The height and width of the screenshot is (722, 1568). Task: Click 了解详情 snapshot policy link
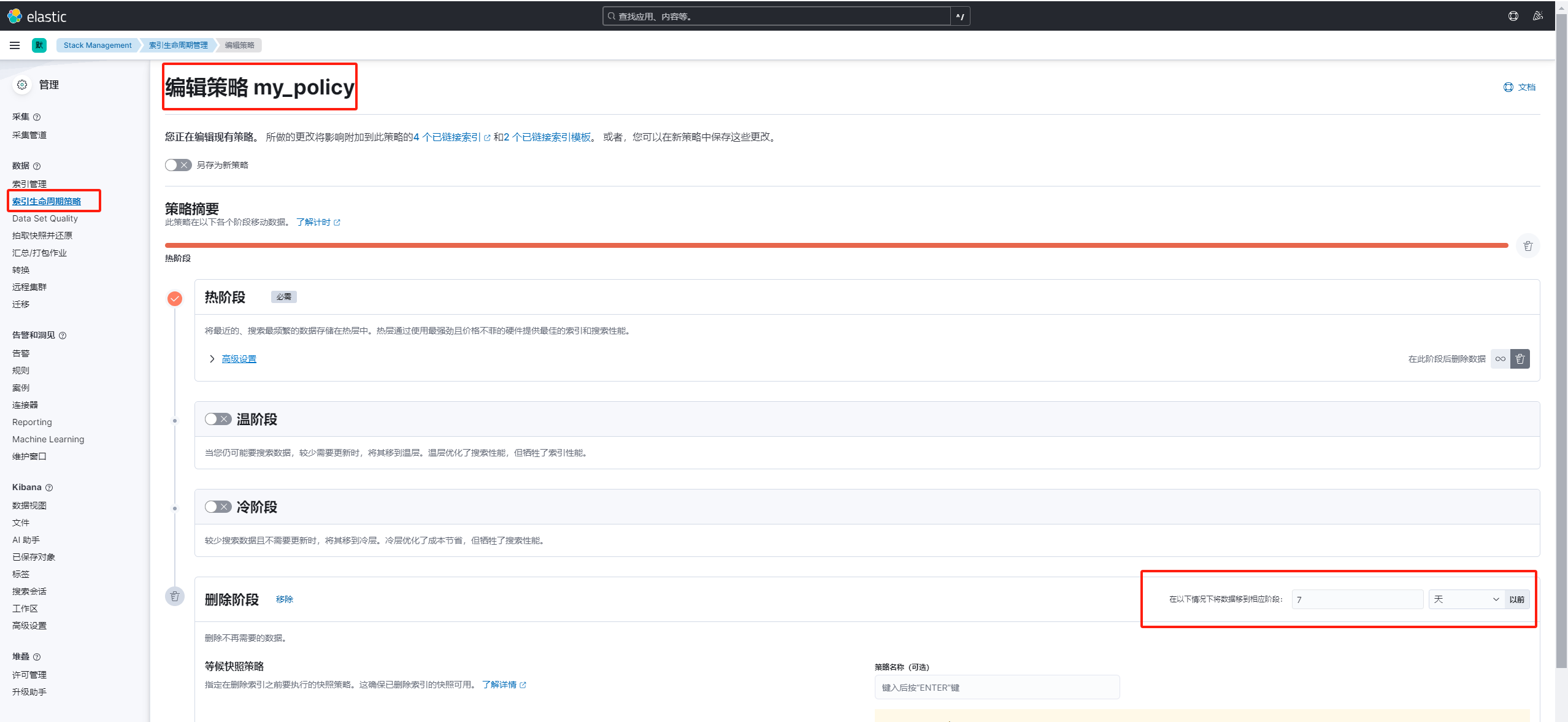point(504,685)
